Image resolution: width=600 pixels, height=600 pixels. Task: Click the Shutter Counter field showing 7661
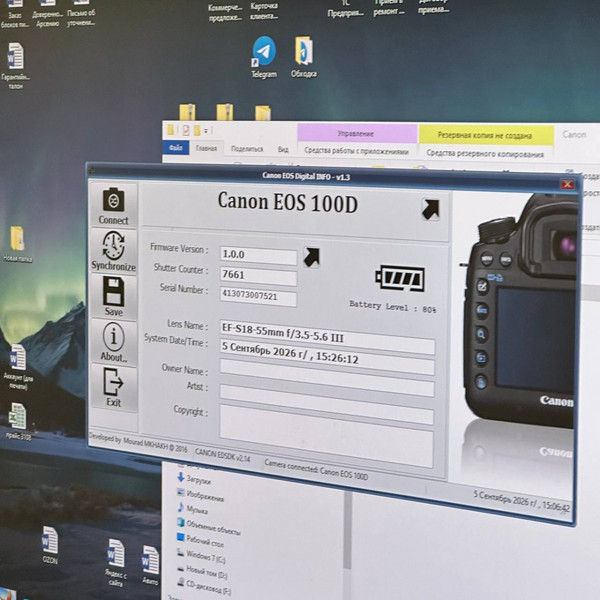[x=258, y=276]
